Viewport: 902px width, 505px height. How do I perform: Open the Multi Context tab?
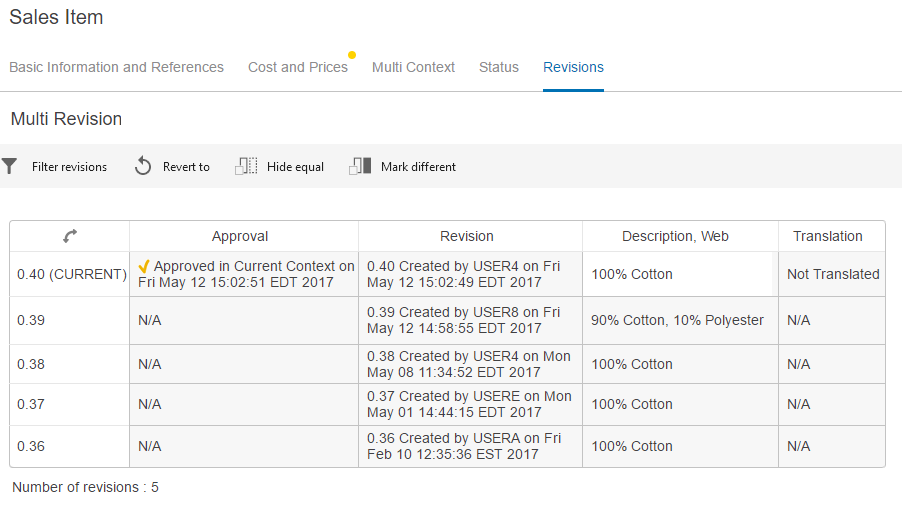click(x=413, y=67)
